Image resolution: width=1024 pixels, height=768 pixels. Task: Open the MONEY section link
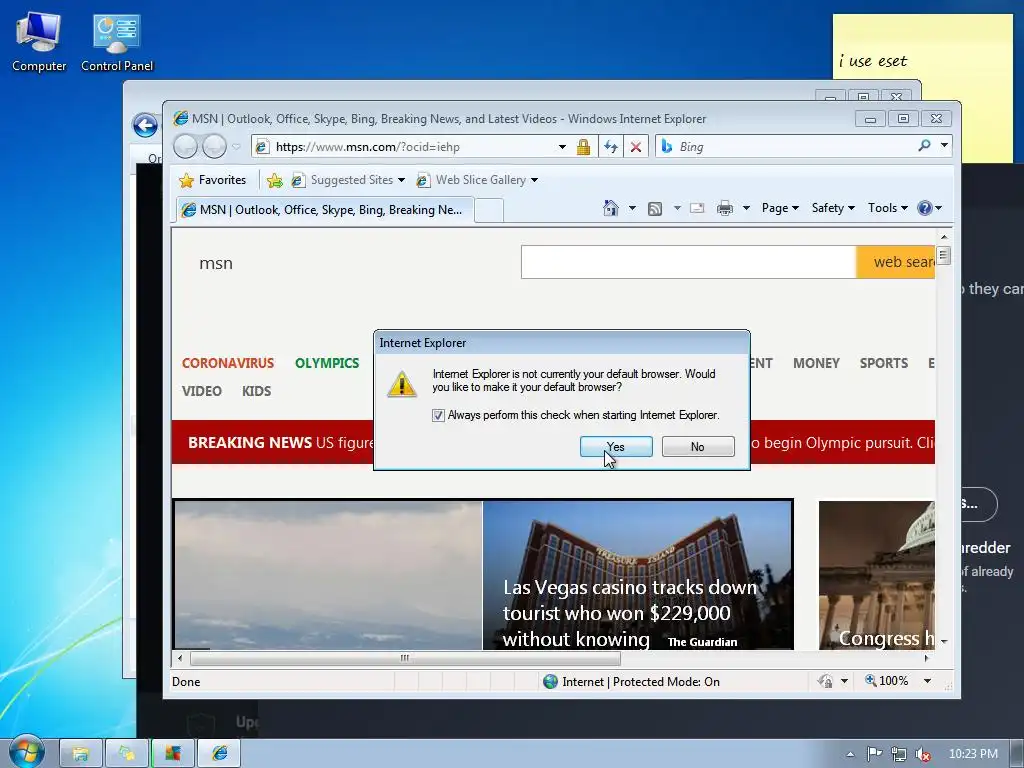click(816, 363)
